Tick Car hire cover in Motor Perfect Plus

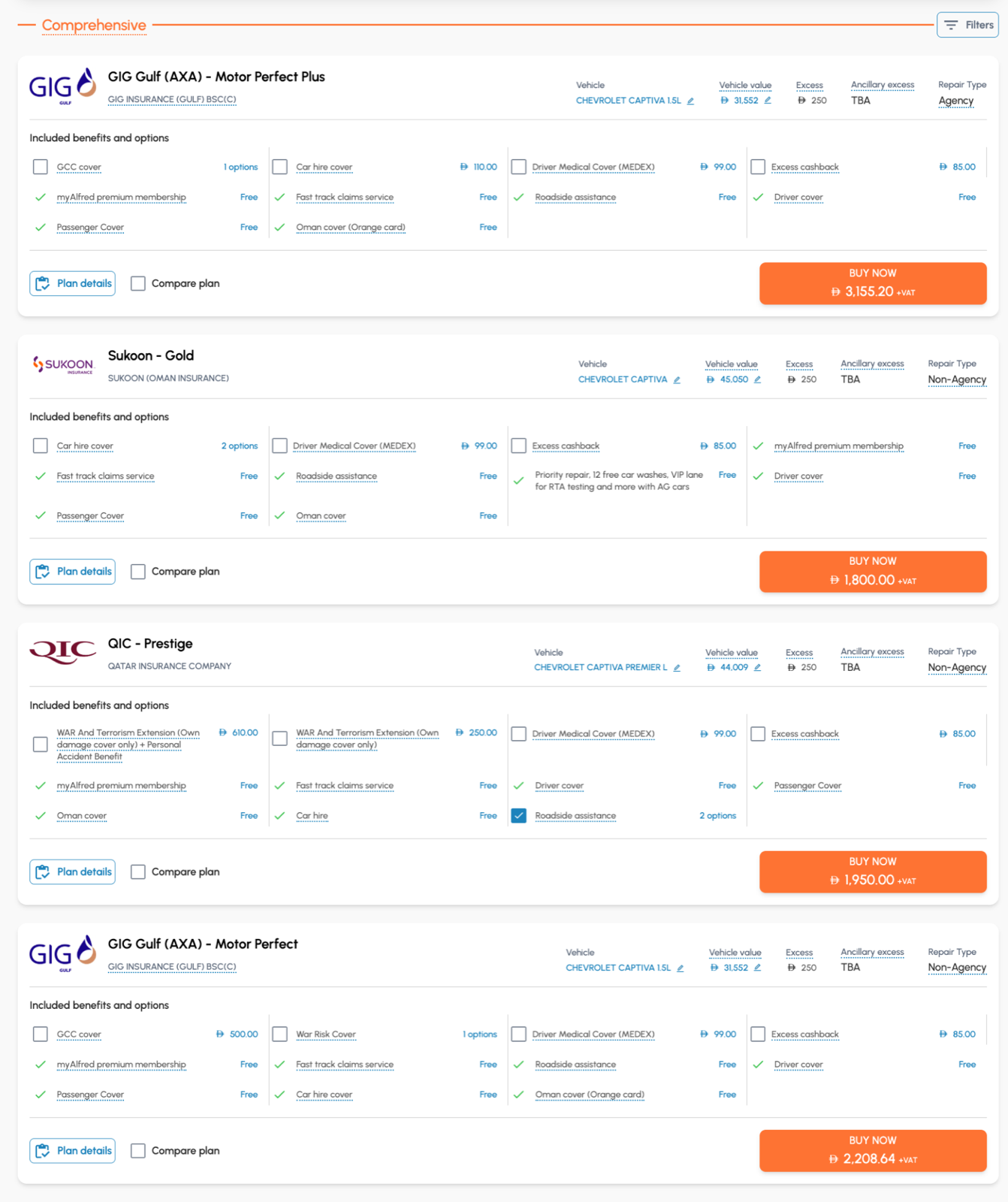pyautogui.click(x=280, y=167)
